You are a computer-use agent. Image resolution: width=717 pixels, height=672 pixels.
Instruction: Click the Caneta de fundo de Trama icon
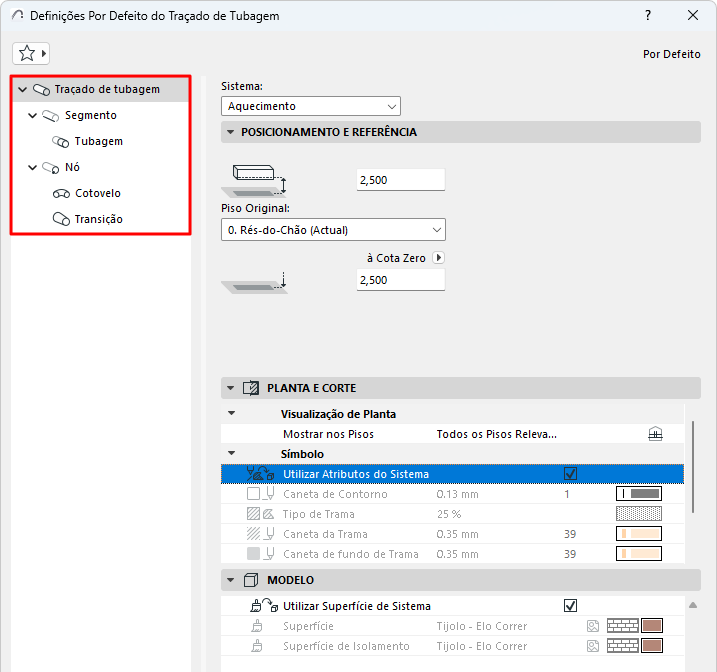(x=261, y=554)
